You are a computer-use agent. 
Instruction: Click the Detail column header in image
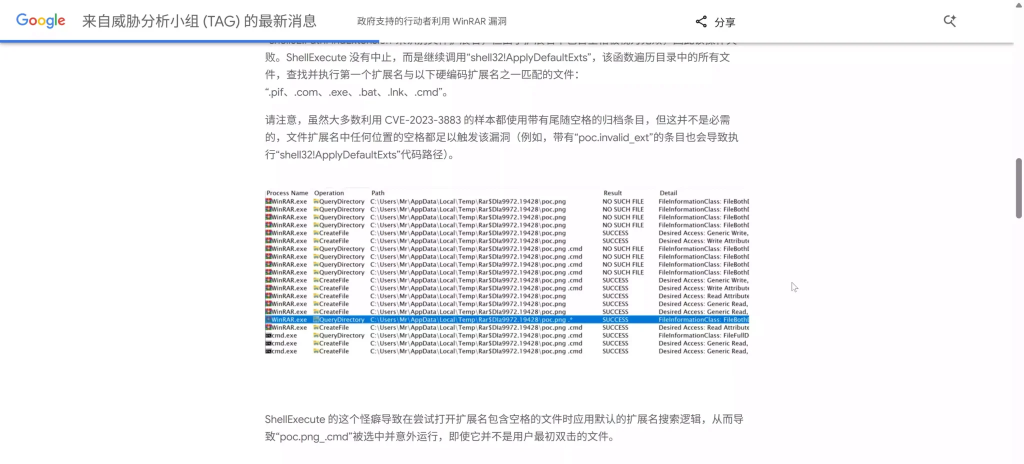(x=668, y=193)
